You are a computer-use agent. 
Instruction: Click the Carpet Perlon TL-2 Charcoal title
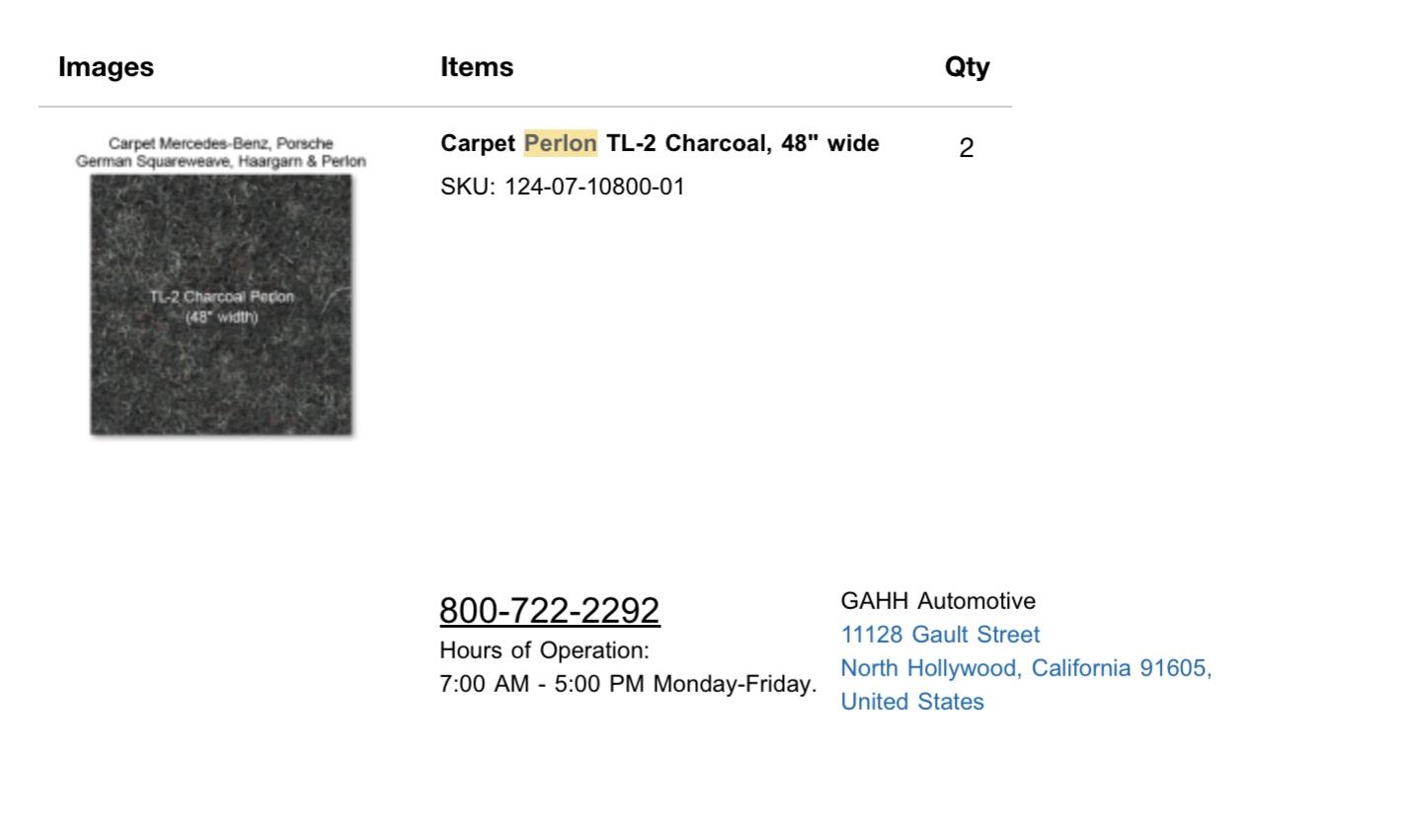coord(660,144)
